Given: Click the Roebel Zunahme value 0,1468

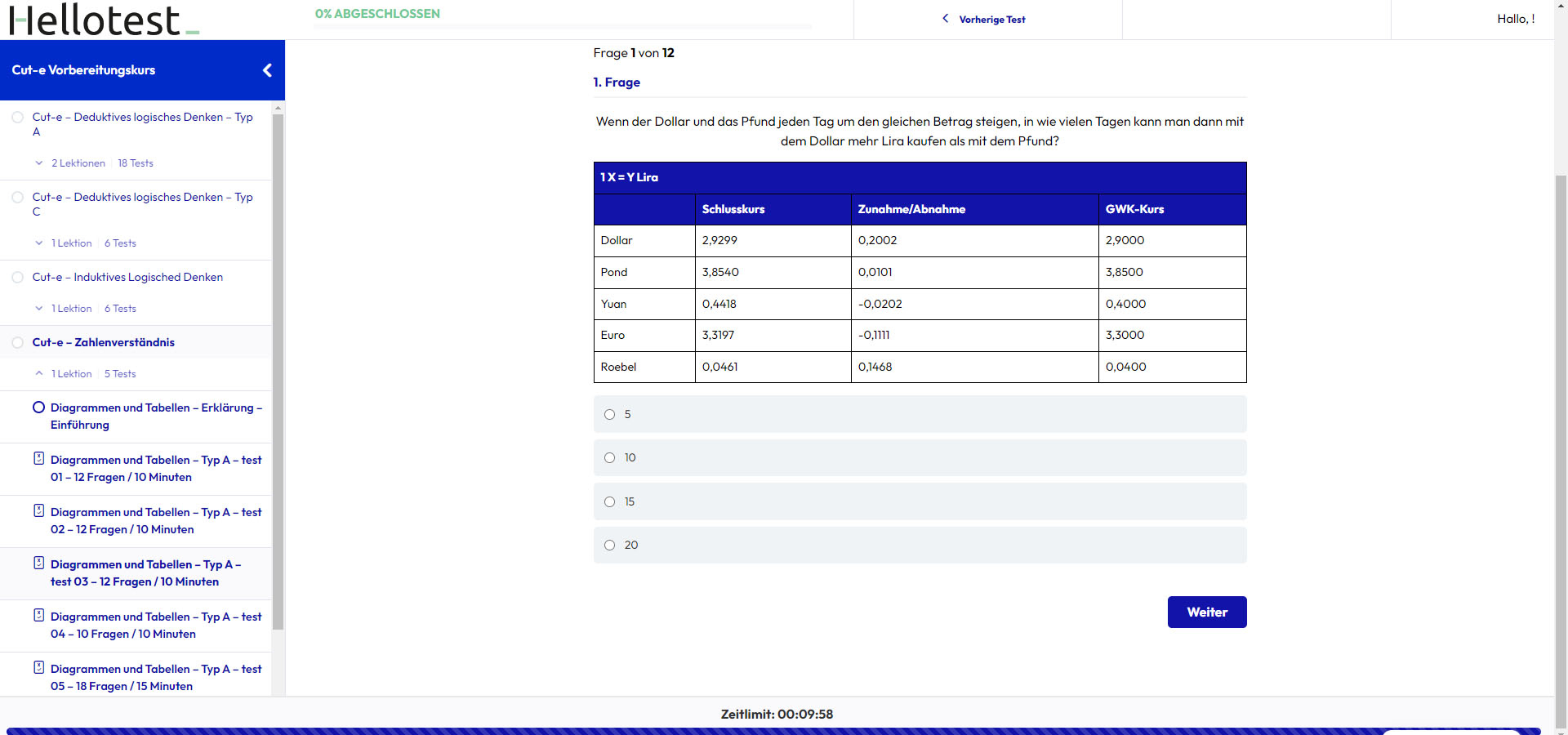Looking at the screenshot, I should [875, 367].
